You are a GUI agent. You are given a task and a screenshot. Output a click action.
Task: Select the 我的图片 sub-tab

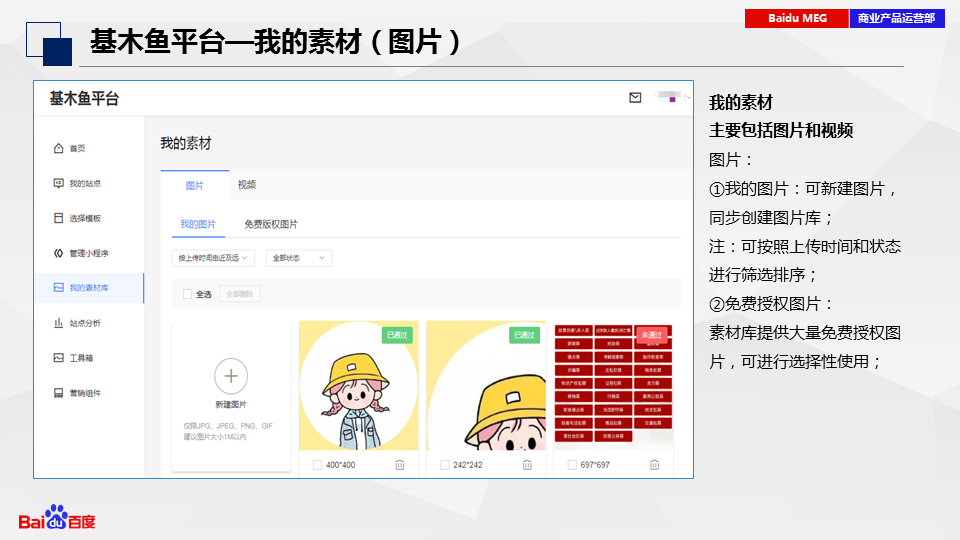tap(198, 224)
